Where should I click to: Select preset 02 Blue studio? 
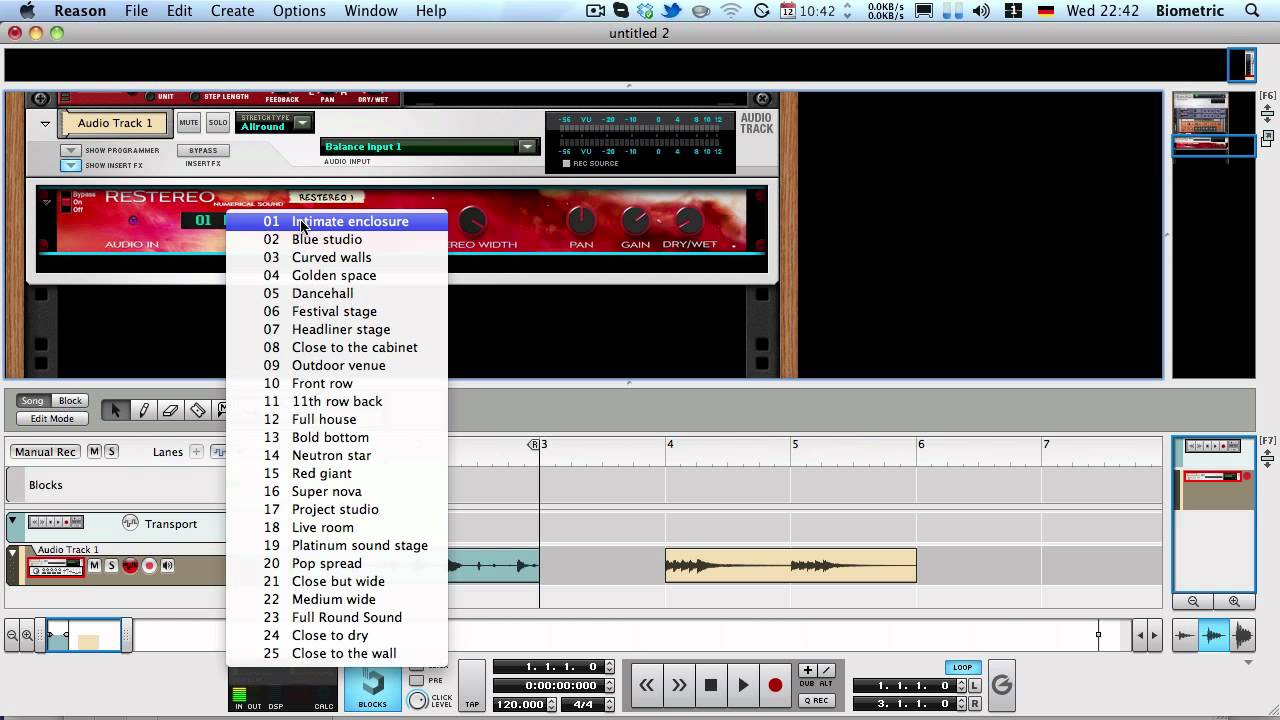pos(337,239)
